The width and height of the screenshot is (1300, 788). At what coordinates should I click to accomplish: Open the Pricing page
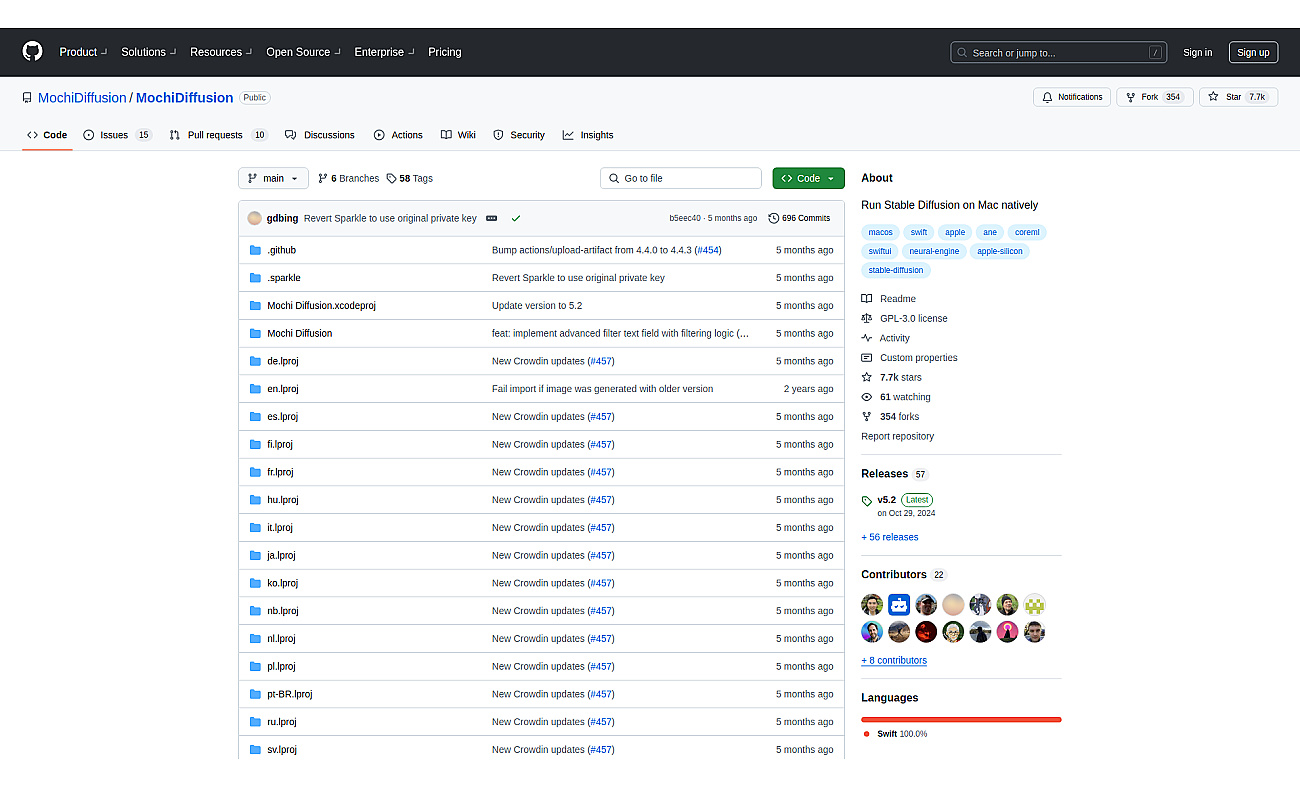445,52
